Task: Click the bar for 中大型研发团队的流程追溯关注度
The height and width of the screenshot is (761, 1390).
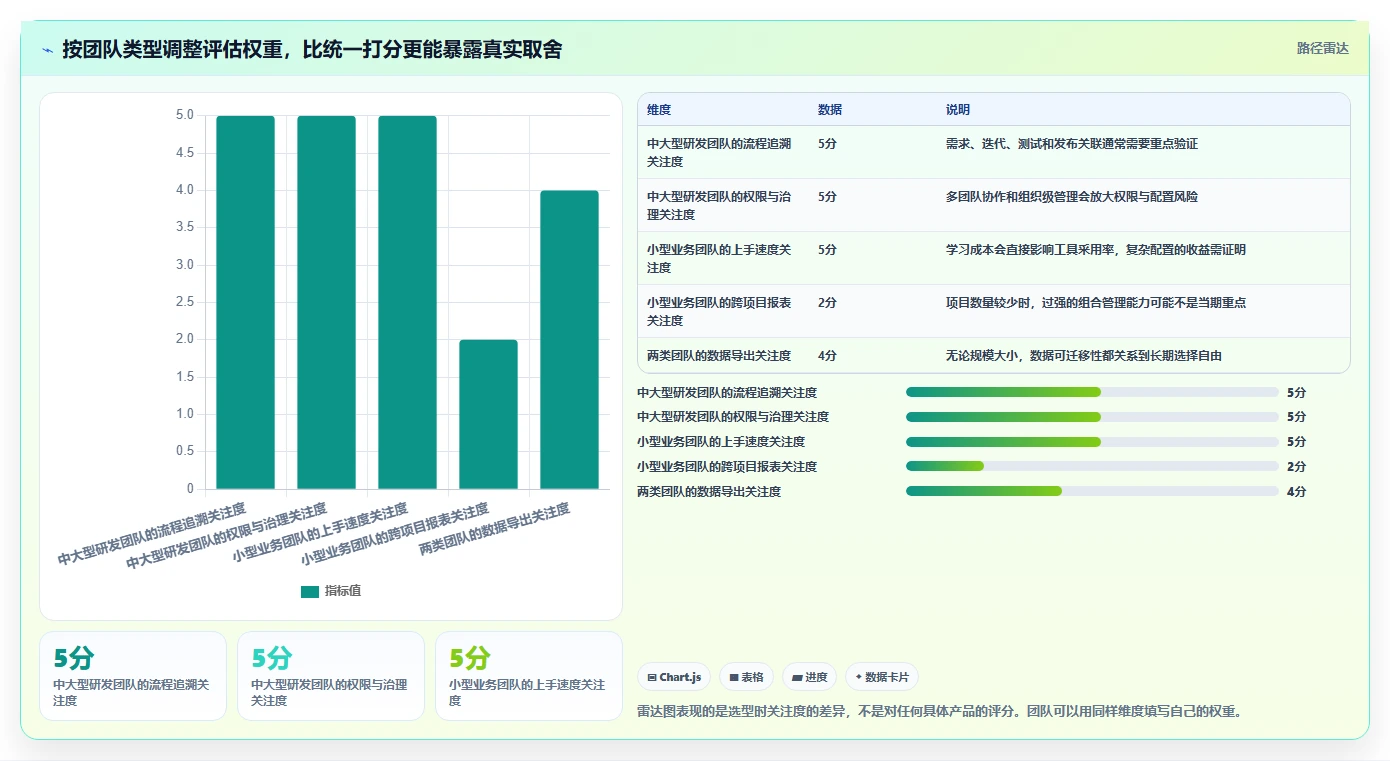Action: 245,302
